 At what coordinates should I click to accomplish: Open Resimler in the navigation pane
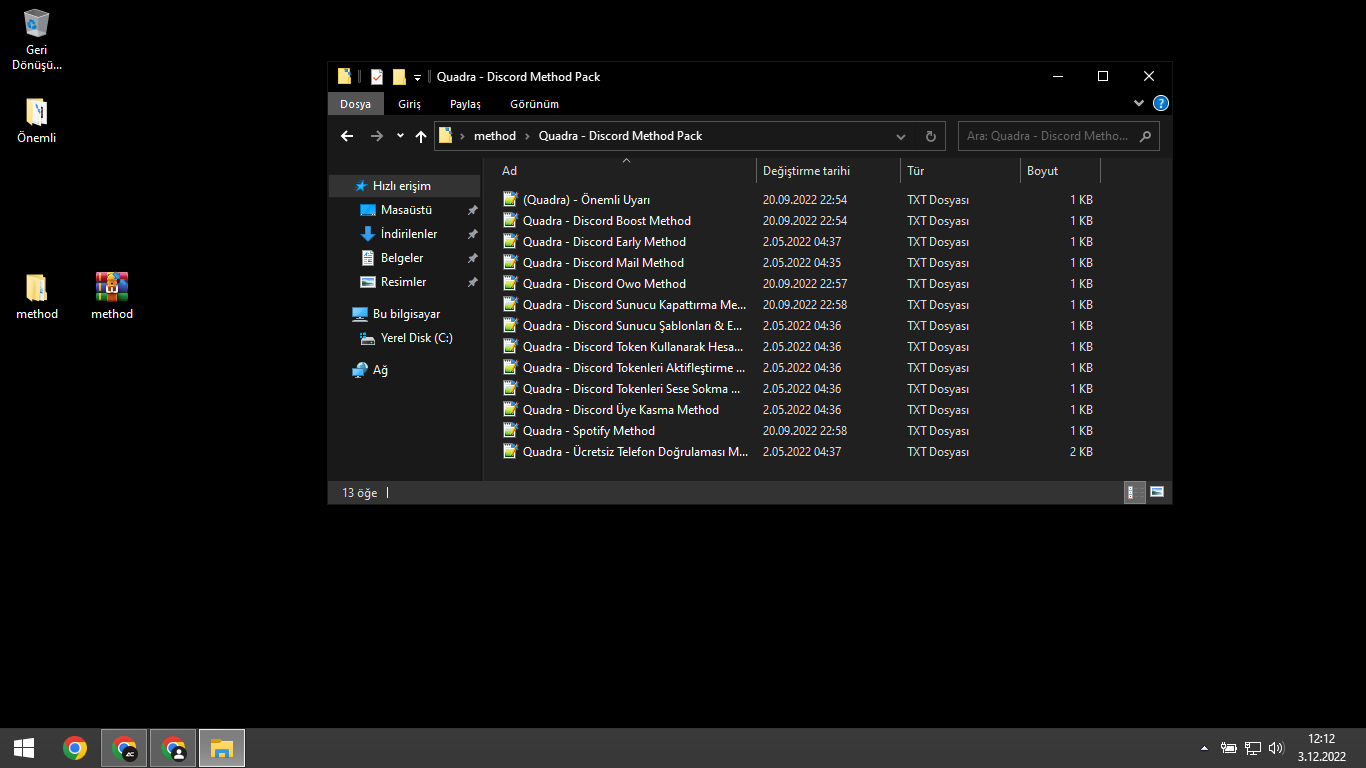click(403, 282)
